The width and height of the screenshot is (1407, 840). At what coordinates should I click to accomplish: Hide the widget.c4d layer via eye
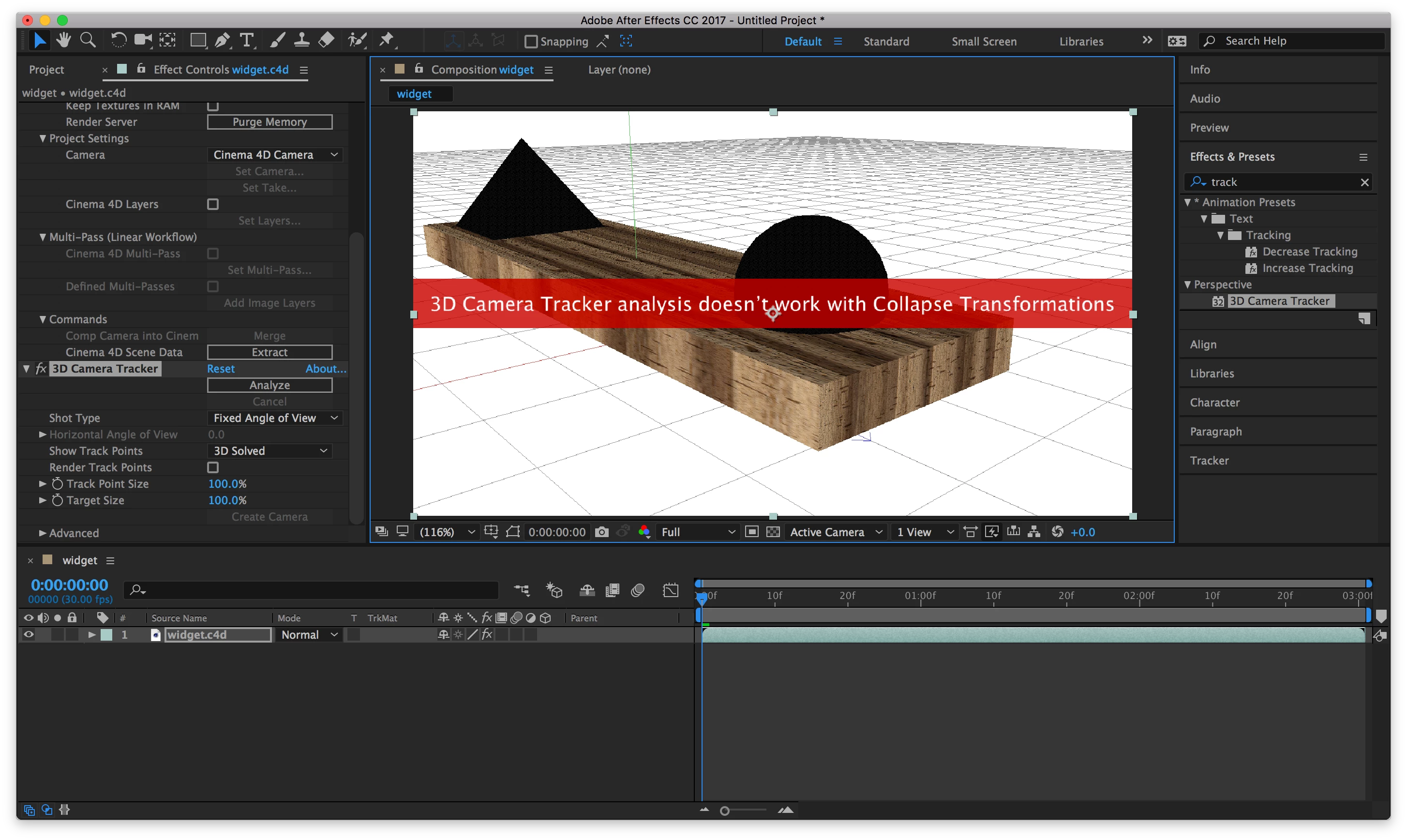click(x=28, y=634)
